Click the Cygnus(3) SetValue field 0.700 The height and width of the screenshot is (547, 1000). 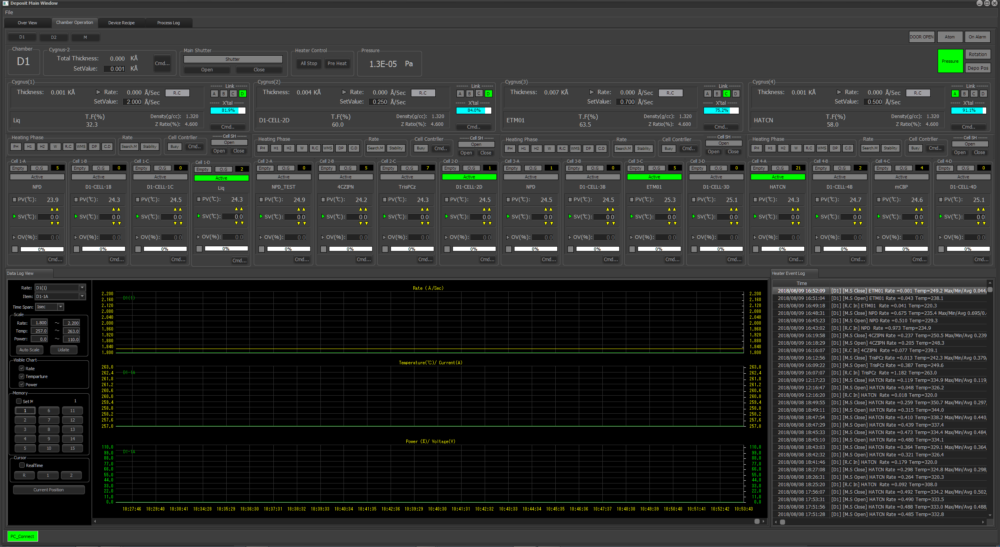[x=627, y=102]
